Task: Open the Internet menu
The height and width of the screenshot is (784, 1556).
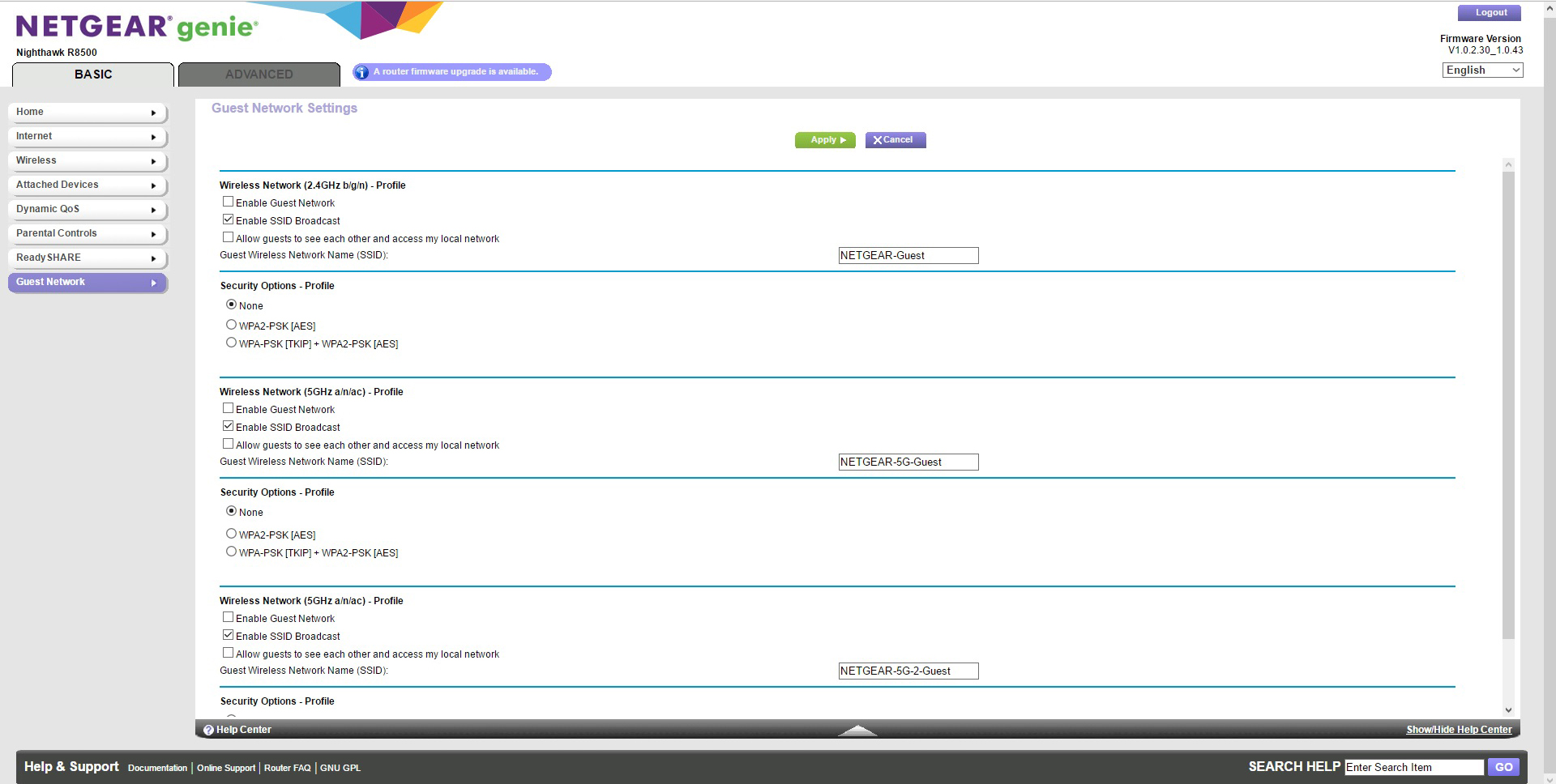Action: (88, 136)
